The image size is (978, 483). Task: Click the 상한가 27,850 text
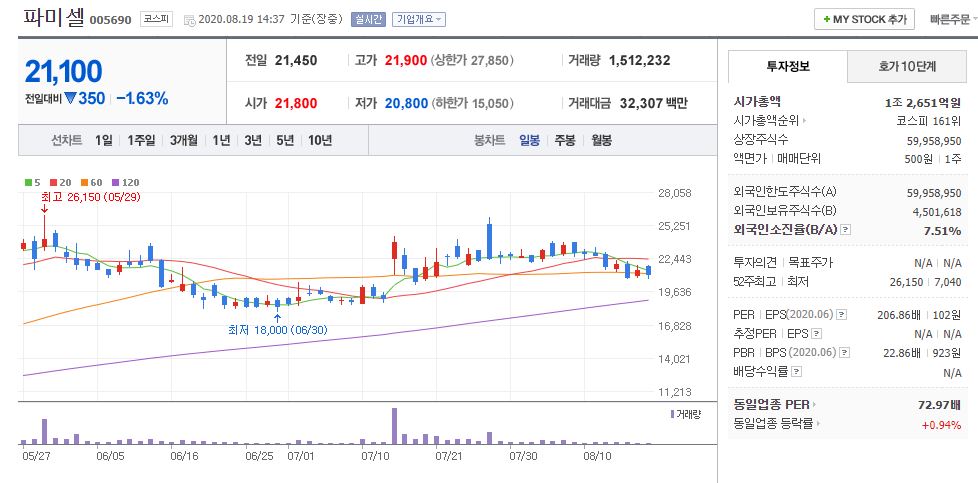(x=472, y=61)
